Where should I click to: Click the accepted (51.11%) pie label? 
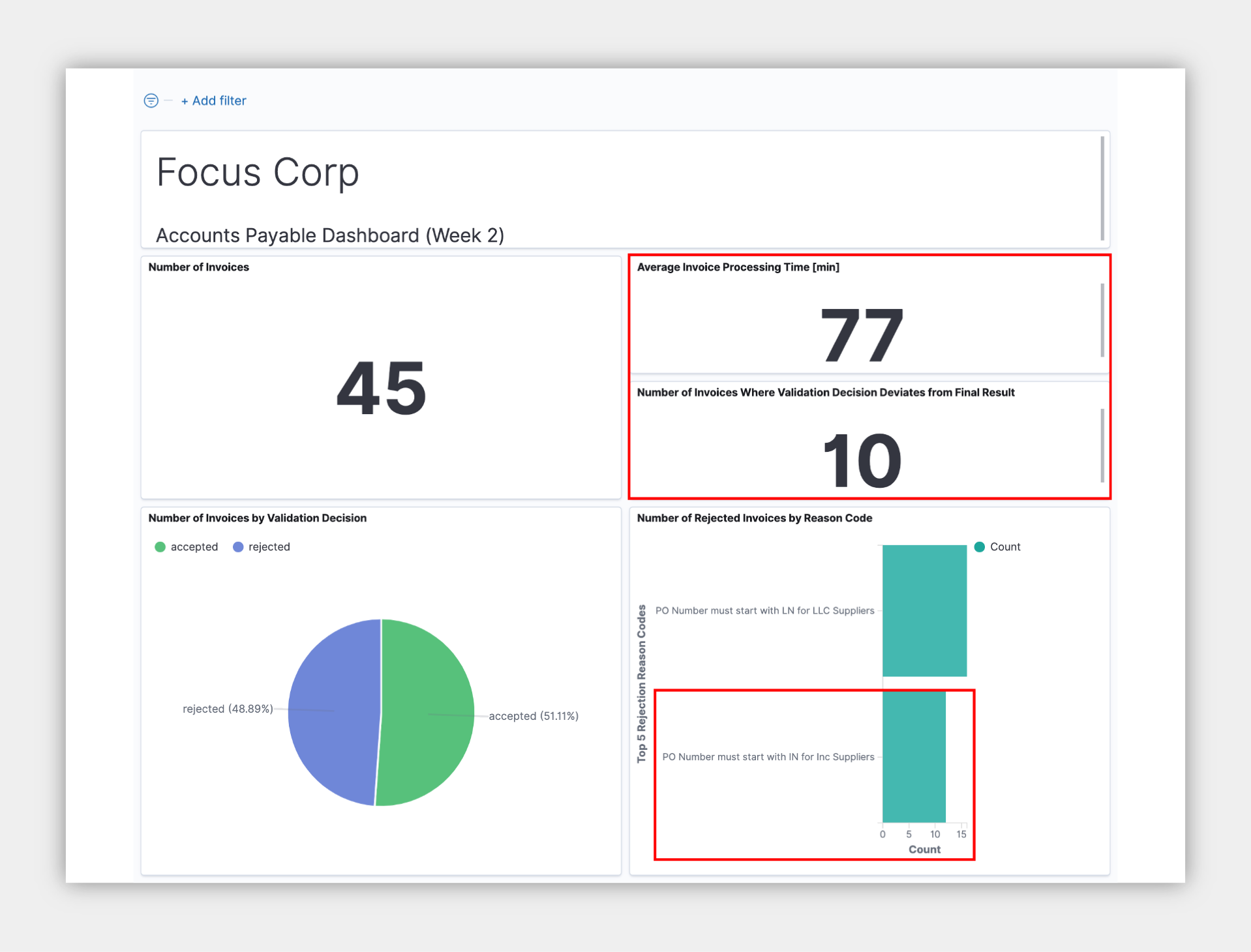pos(534,715)
